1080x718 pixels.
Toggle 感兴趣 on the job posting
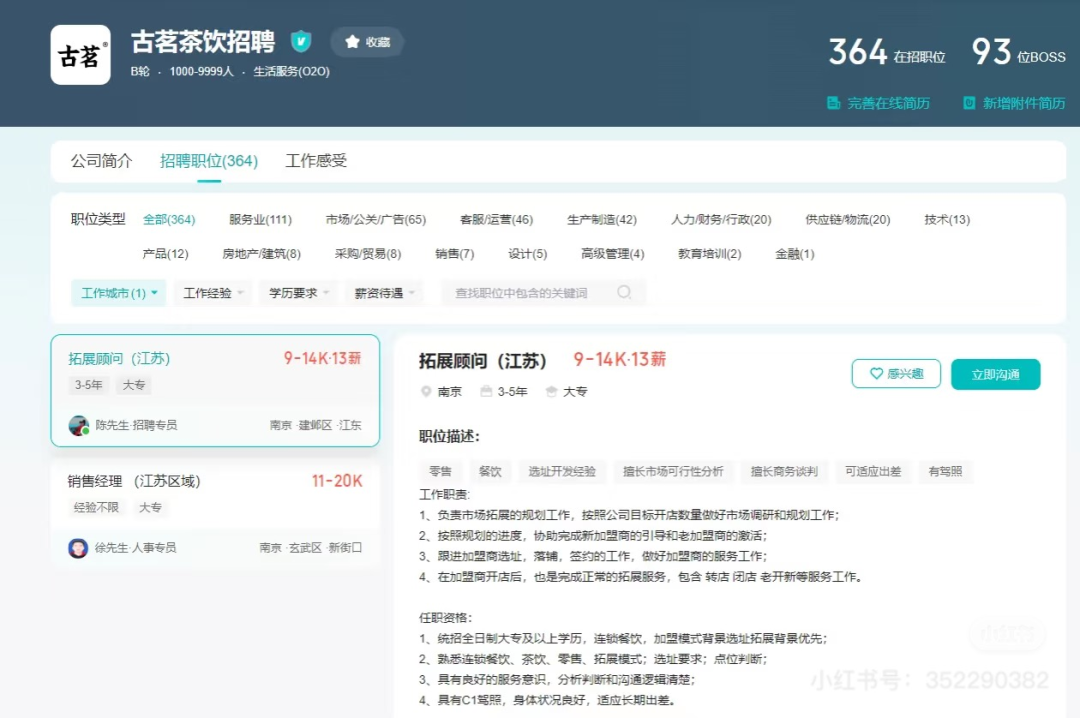pyautogui.click(x=895, y=374)
